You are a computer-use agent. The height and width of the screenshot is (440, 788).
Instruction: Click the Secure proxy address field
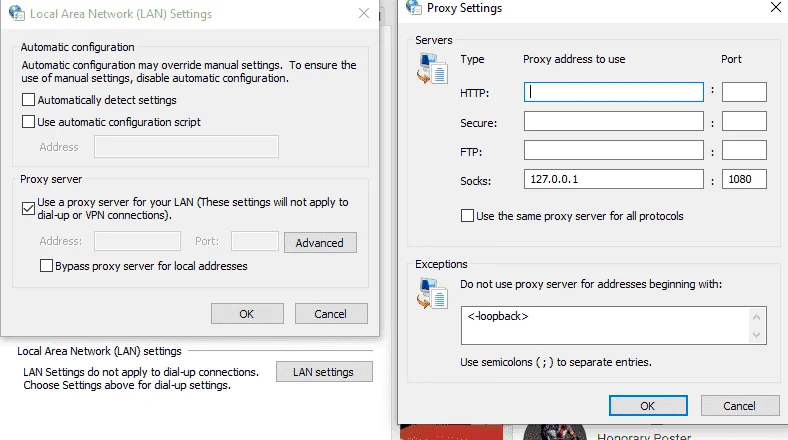[614, 121]
